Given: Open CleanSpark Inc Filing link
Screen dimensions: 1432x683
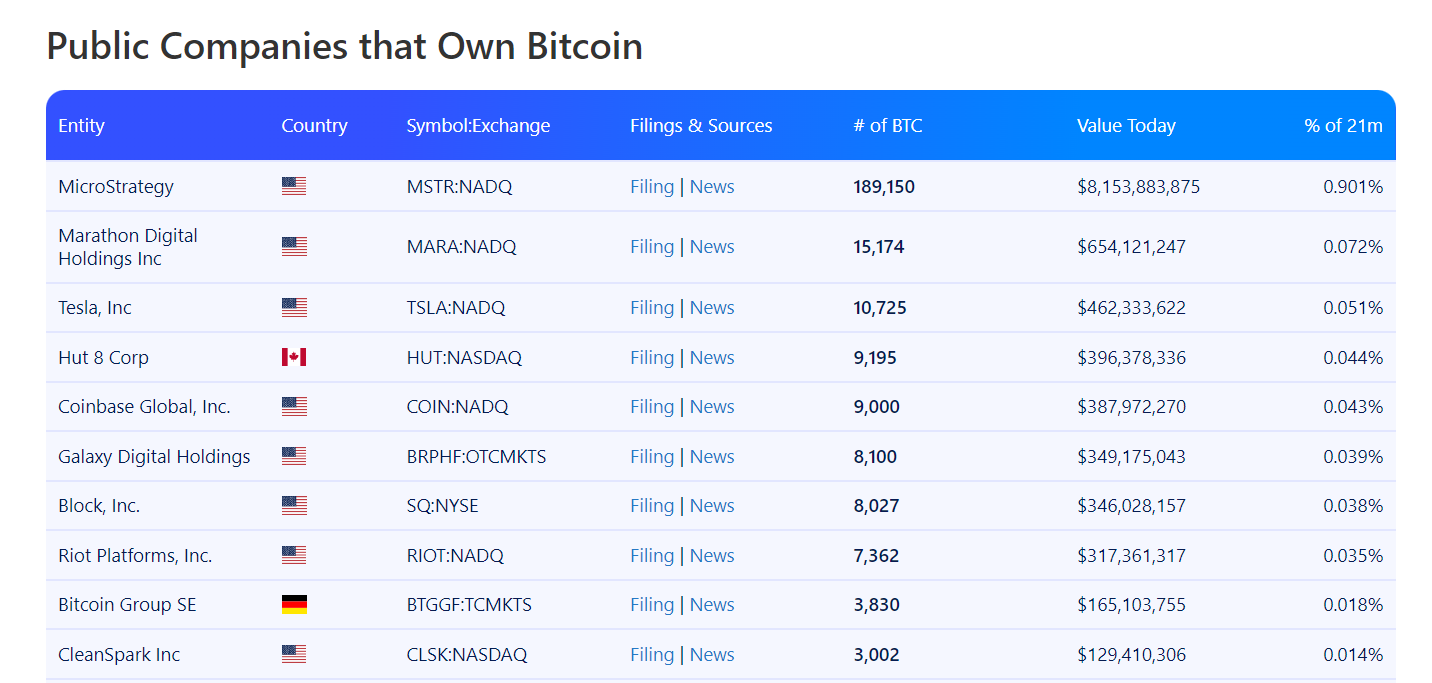Looking at the screenshot, I should [652, 655].
